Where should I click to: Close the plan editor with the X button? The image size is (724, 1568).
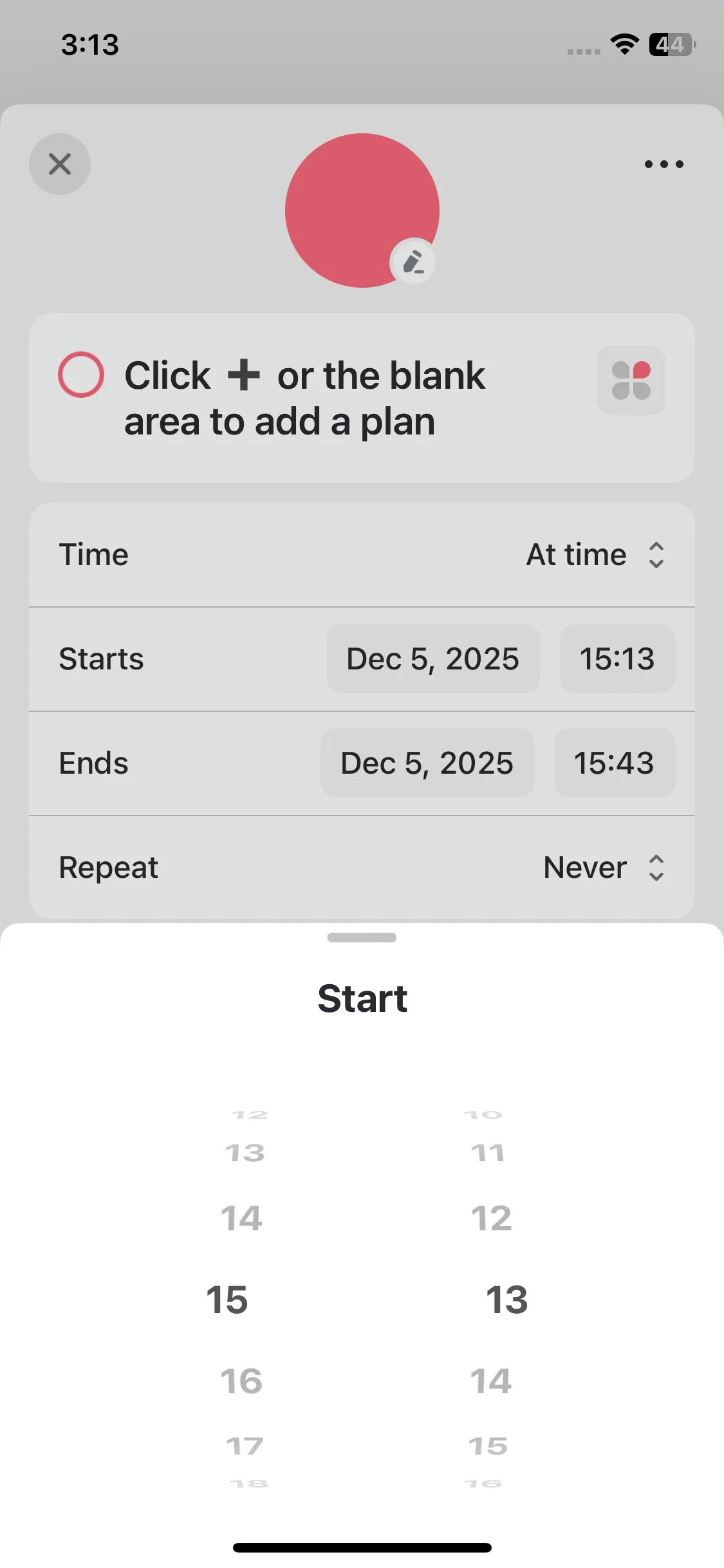[60, 164]
